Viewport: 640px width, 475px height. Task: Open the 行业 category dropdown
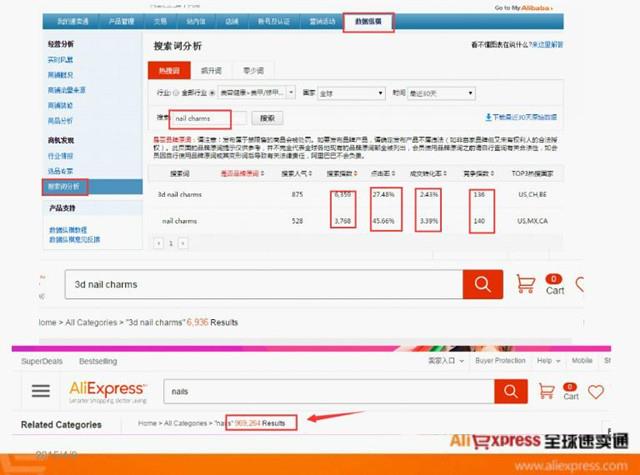pos(256,93)
